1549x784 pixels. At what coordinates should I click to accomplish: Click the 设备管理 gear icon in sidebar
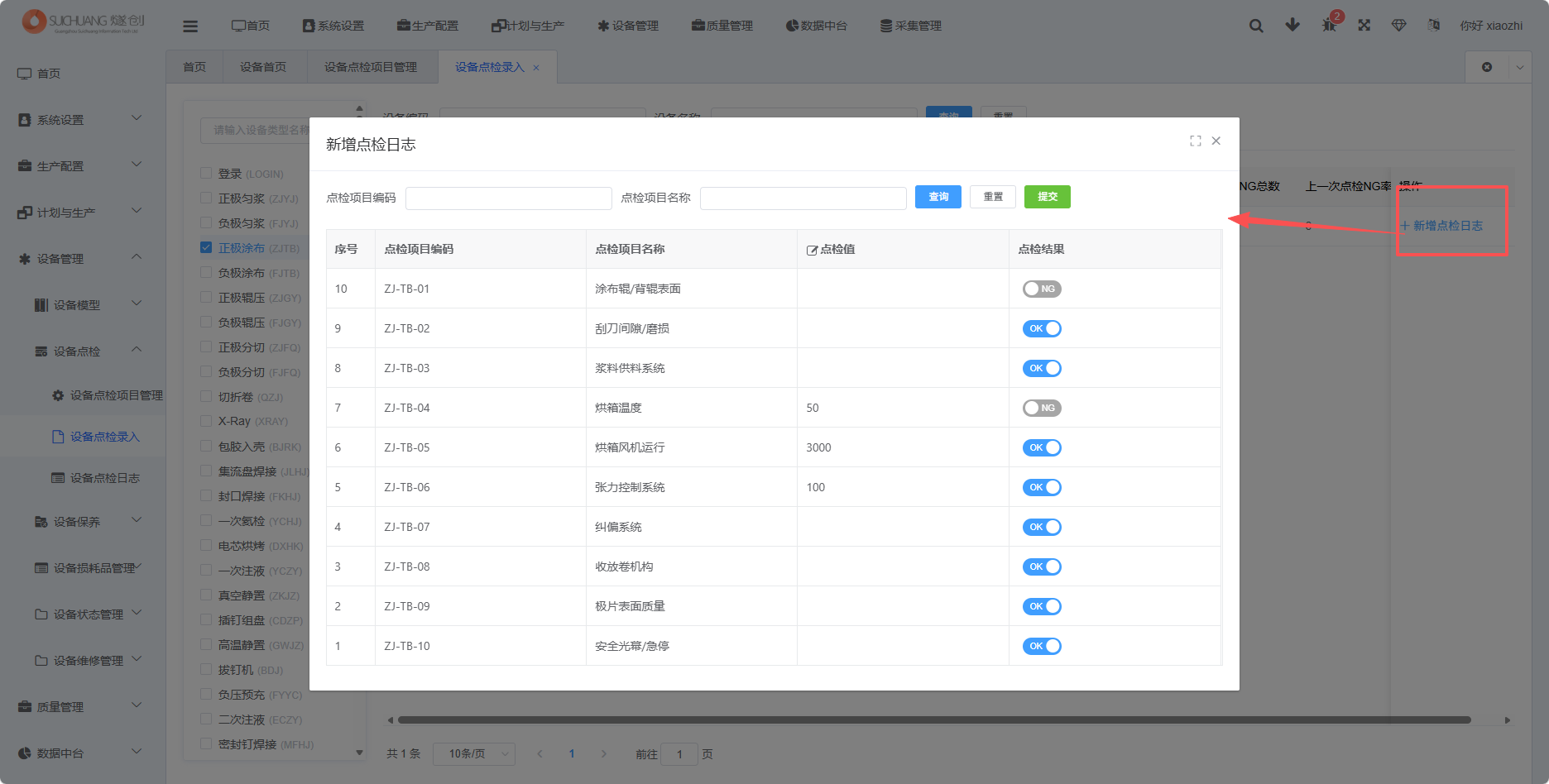pyautogui.click(x=25, y=259)
